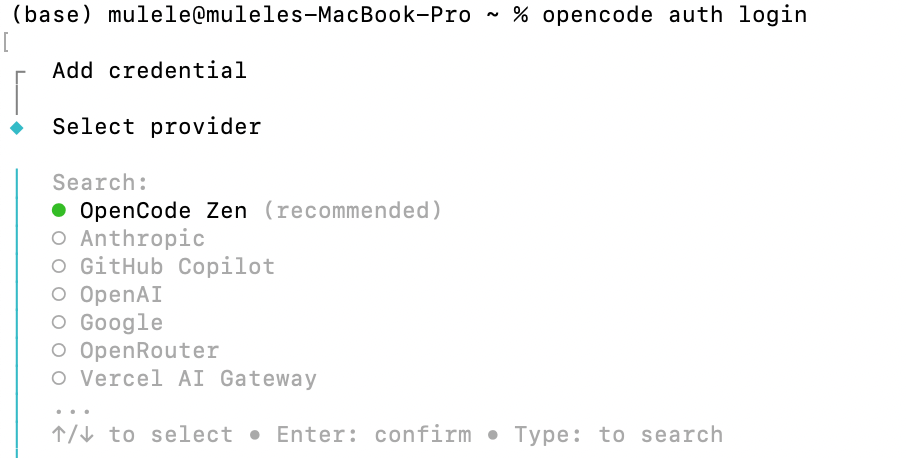Image resolution: width=906 pixels, height=458 pixels.
Task: Click the "Enter: confirm" hint
Action: point(373,434)
